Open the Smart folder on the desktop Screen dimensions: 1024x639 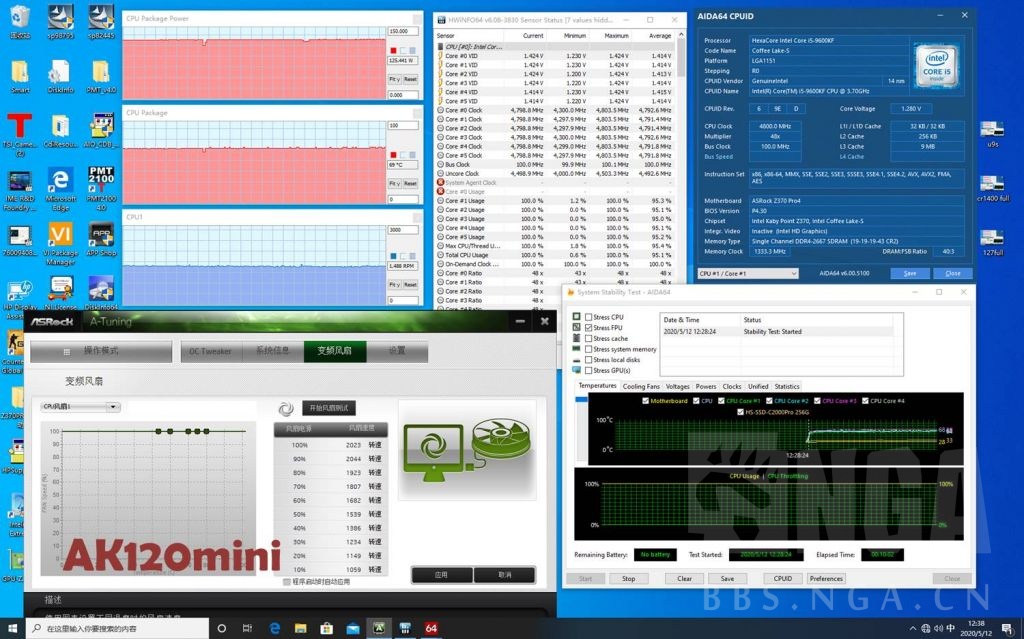[x=20, y=76]
